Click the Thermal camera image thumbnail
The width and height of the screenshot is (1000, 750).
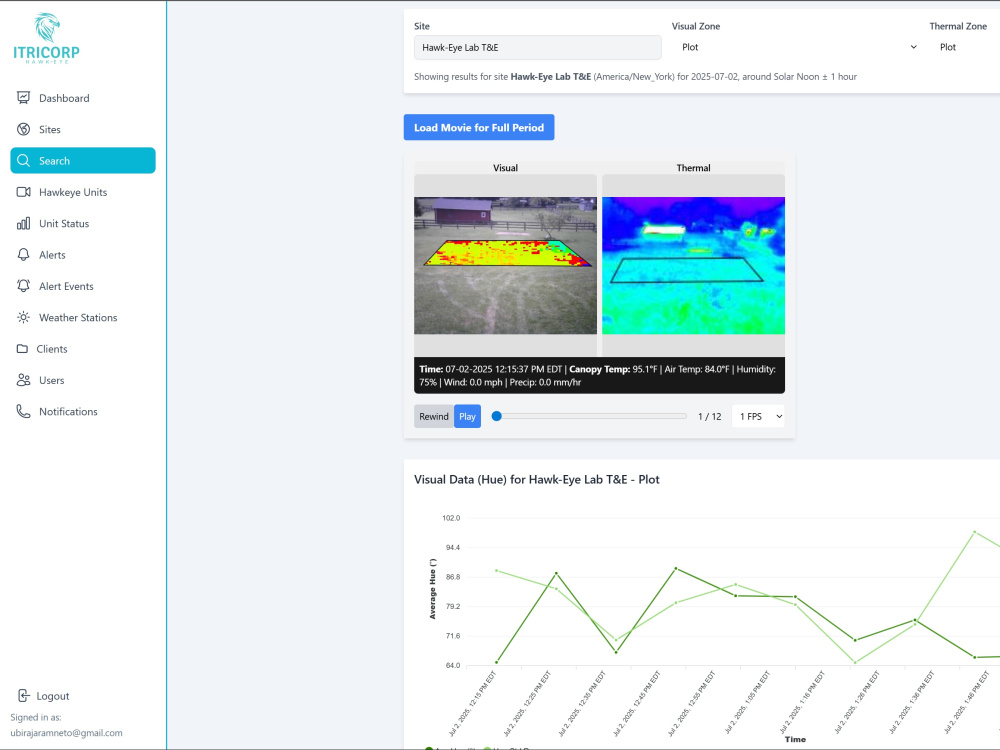tap(693, 265)
